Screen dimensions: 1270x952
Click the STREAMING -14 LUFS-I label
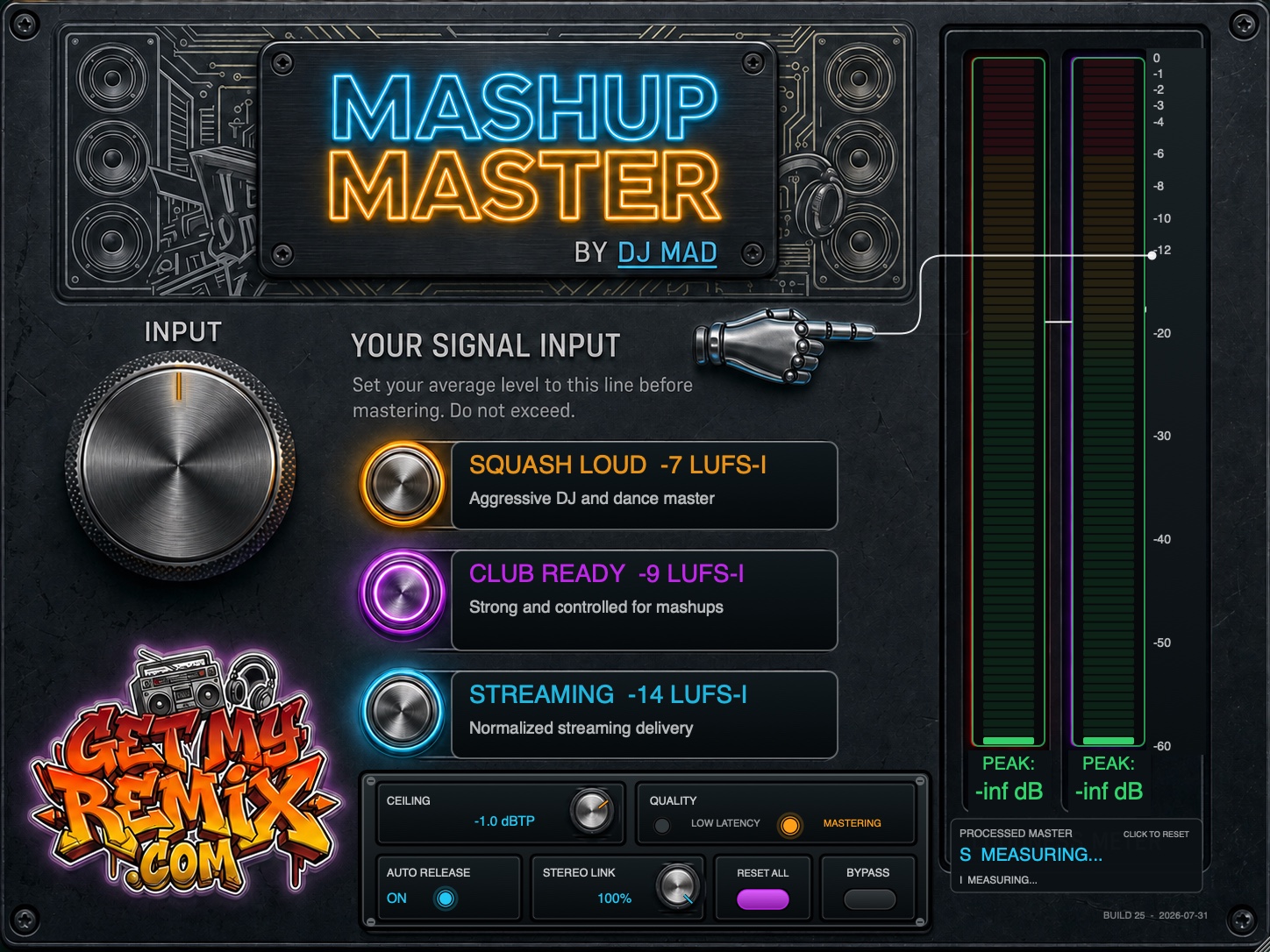pyautogui.click(x=608, y=694)
